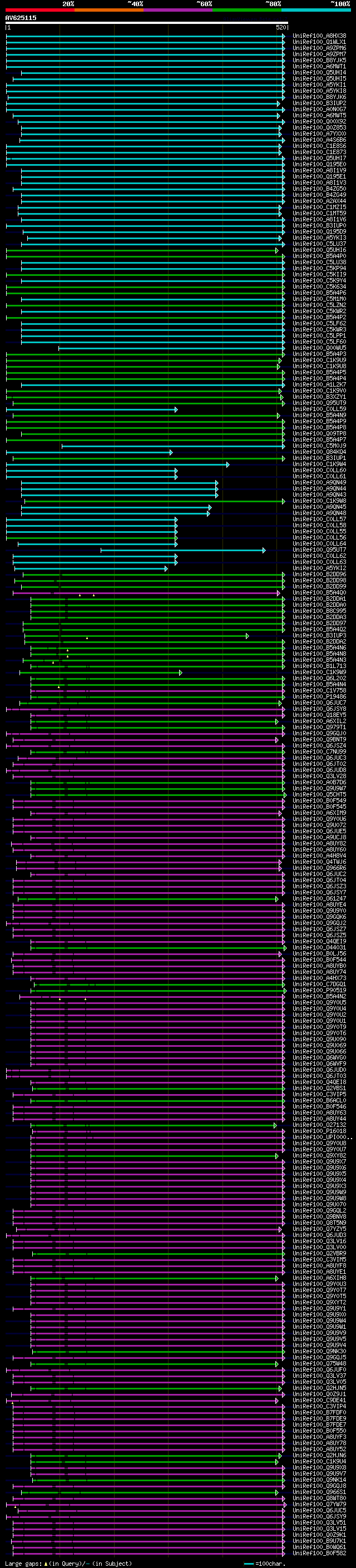Click hit label UniRef100_B4ZG50
This screenshot has height=1568, width=356.
pyautogui.click(x=319, y=189)
